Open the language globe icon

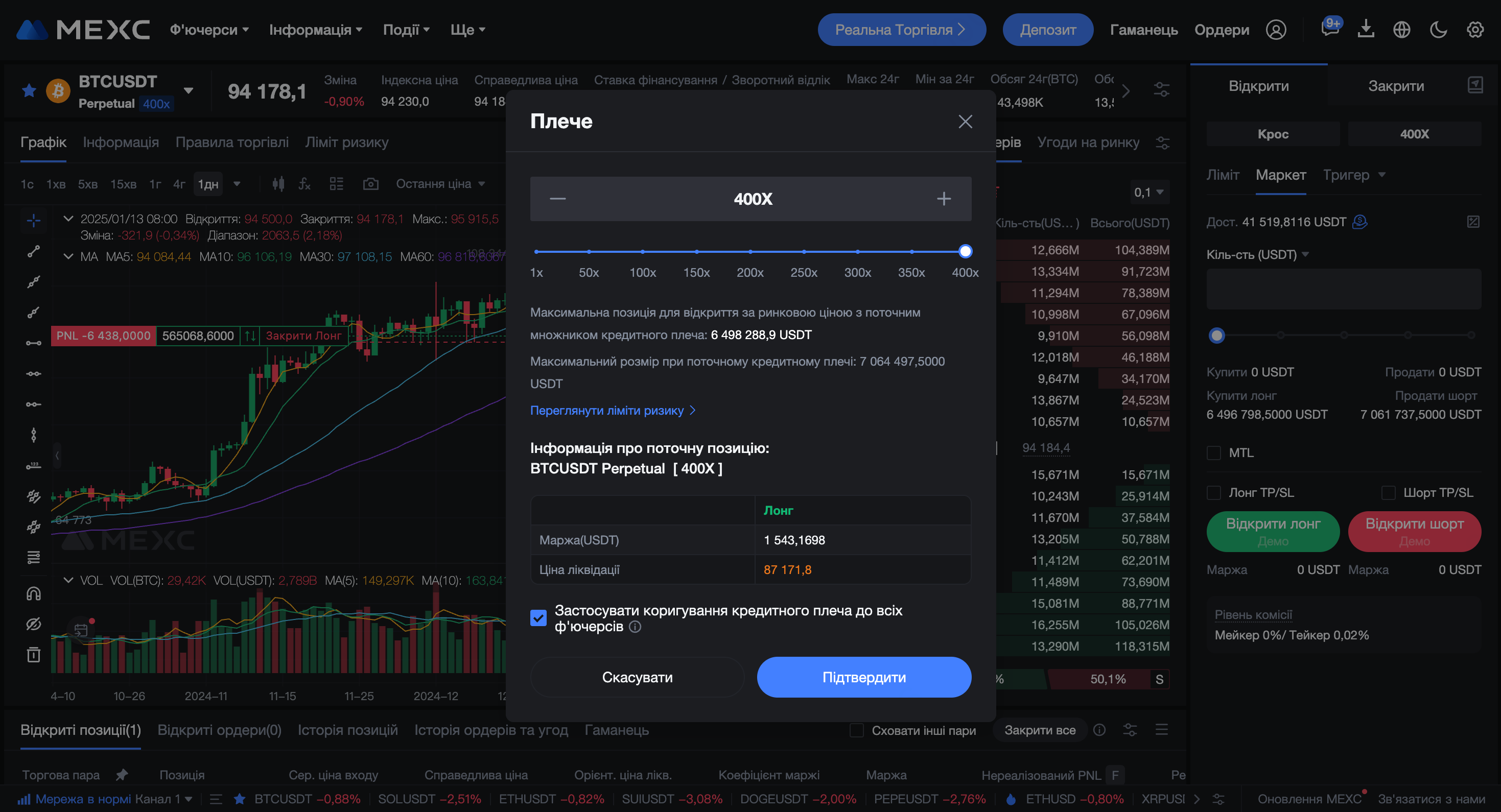1401,30
